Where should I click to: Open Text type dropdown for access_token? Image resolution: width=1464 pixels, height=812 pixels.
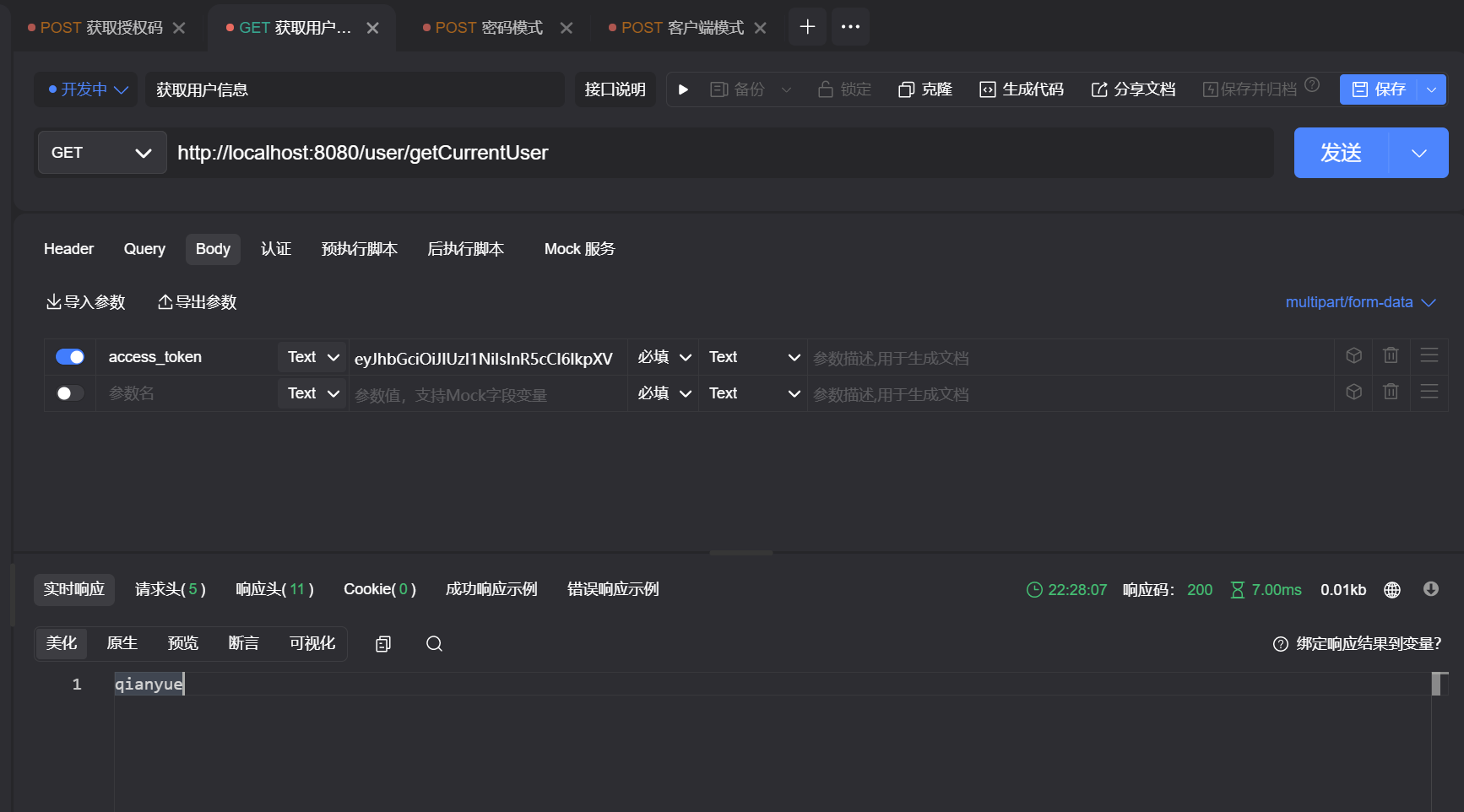click(312, 357)
